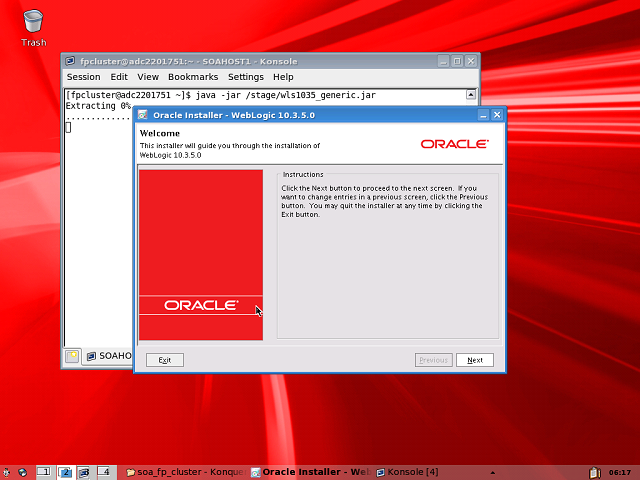Open Edit menu in Konsole
Image resolution: width=640 pixels, height=480 pixels.
[x=119, y=77]
